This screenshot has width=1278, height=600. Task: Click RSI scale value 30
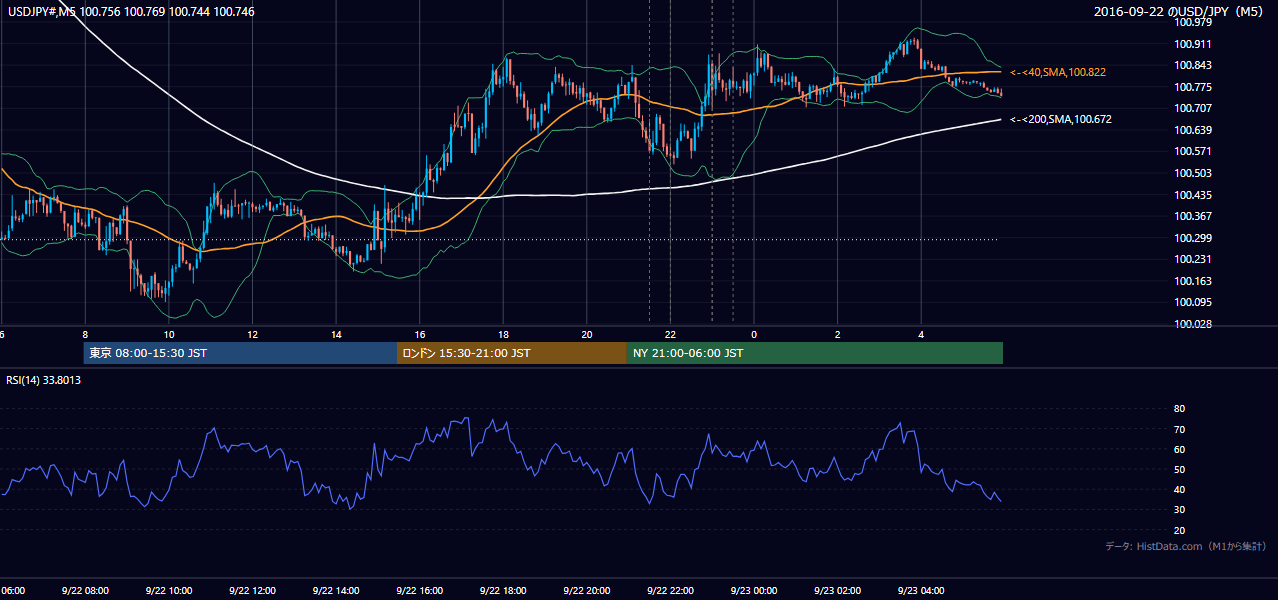pos(1179,510)
